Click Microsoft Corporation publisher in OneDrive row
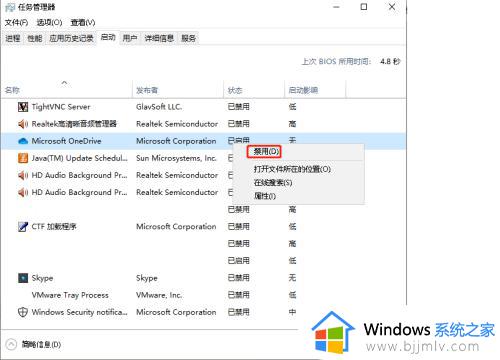 tap(176, 141)
